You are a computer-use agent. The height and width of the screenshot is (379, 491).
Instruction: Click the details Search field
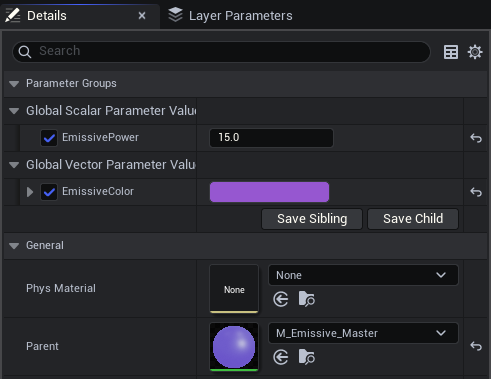pyautogui.click(x=221, y=52)
